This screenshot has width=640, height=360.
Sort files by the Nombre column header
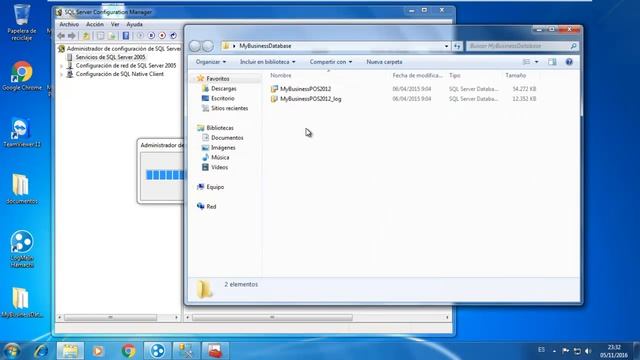[x=281, y=76]
